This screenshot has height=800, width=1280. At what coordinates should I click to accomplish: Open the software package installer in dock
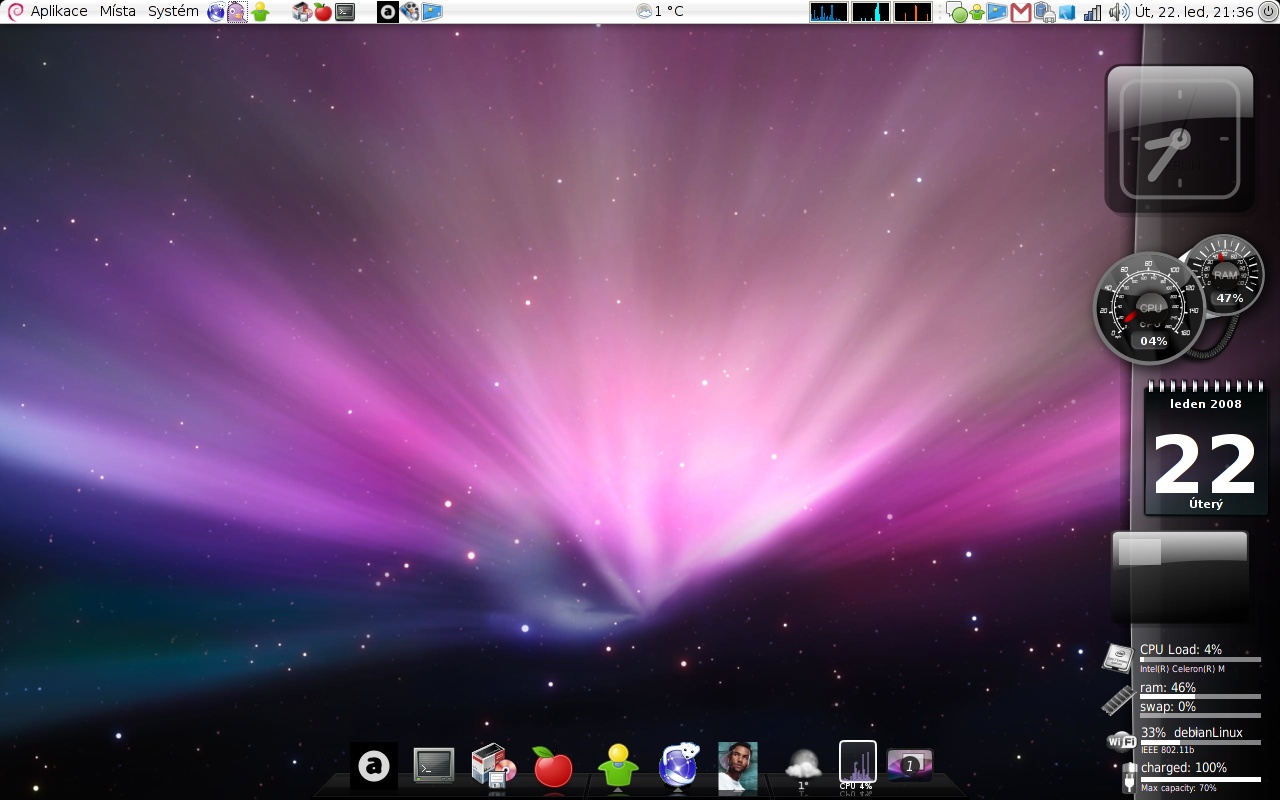493,766
